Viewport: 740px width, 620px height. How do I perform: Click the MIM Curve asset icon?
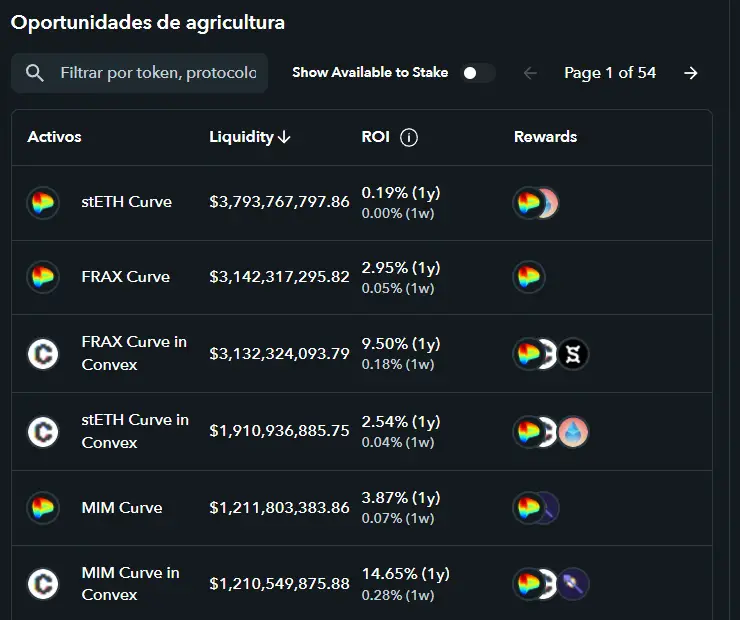[x=43, y=508]
